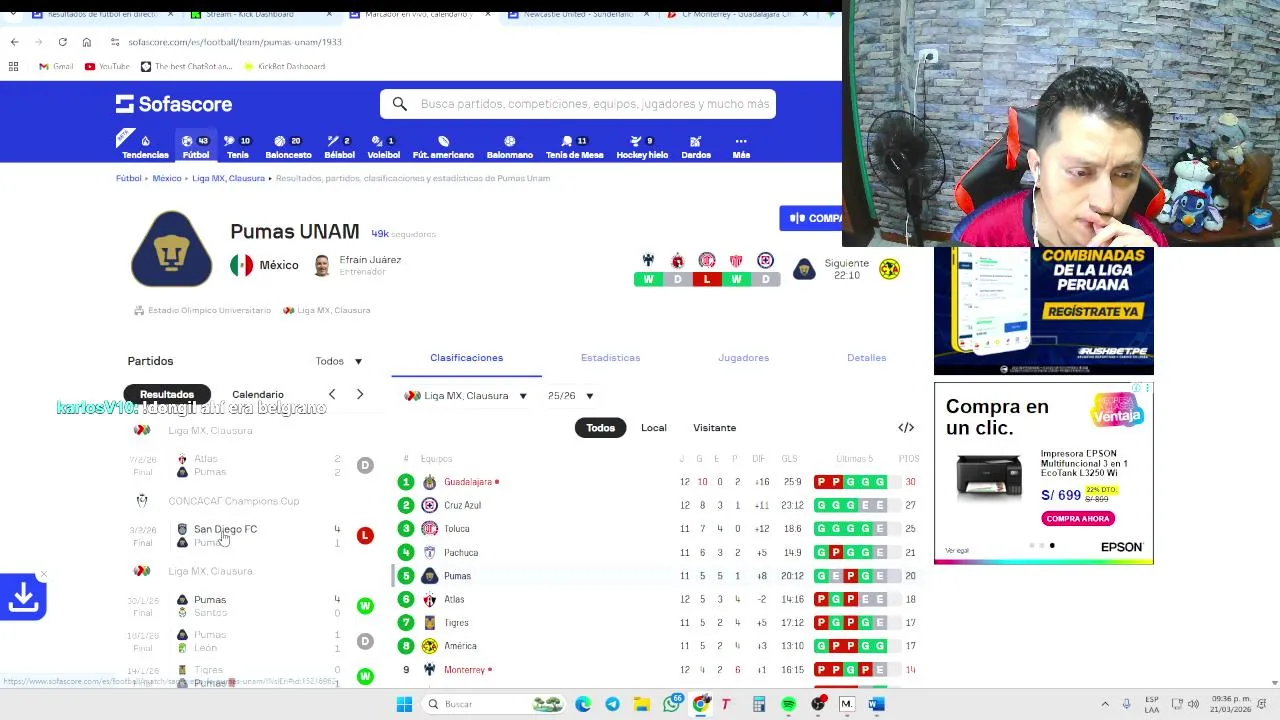The image size is (1280, 720).
Task: Open the Dardos sport section
Action: click(x=696, y=147)
